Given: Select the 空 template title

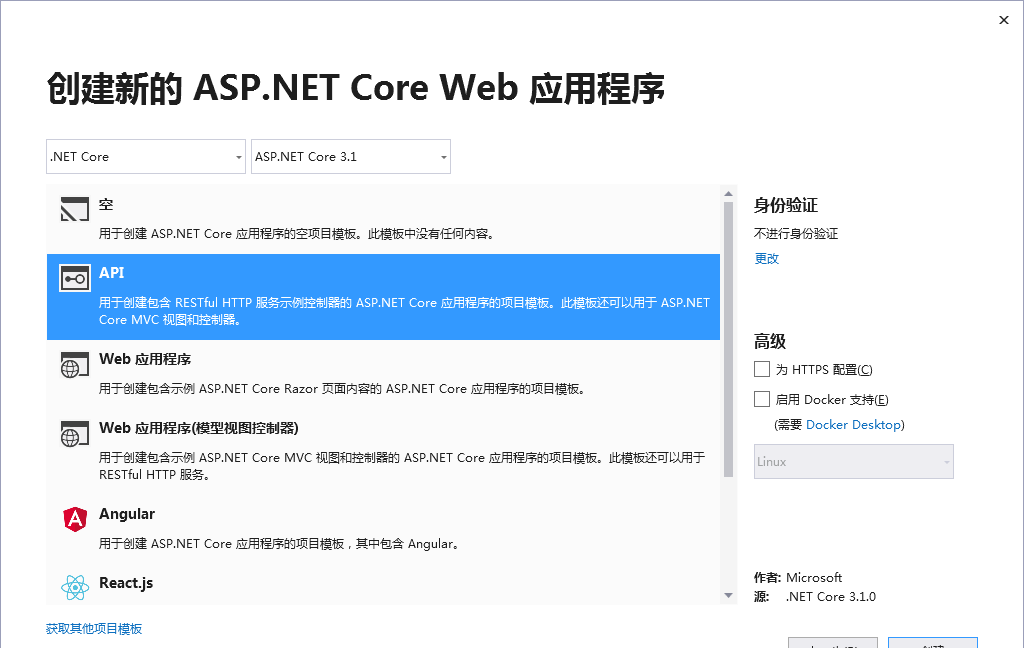Looking at the screenshot, I should (106, 204).
